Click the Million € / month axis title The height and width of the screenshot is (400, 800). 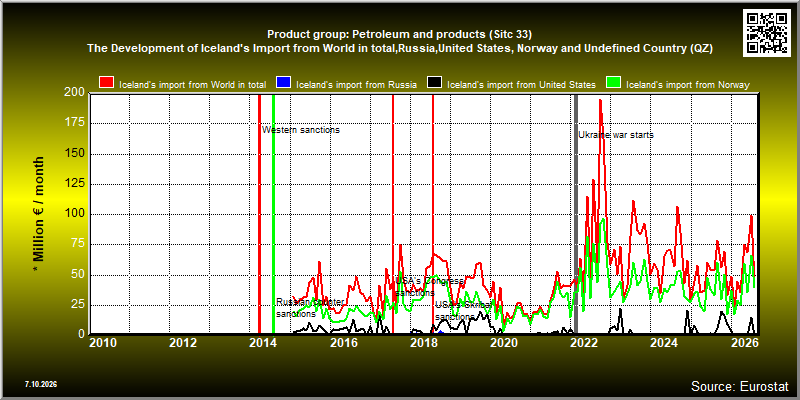click(x=39, y=214)
